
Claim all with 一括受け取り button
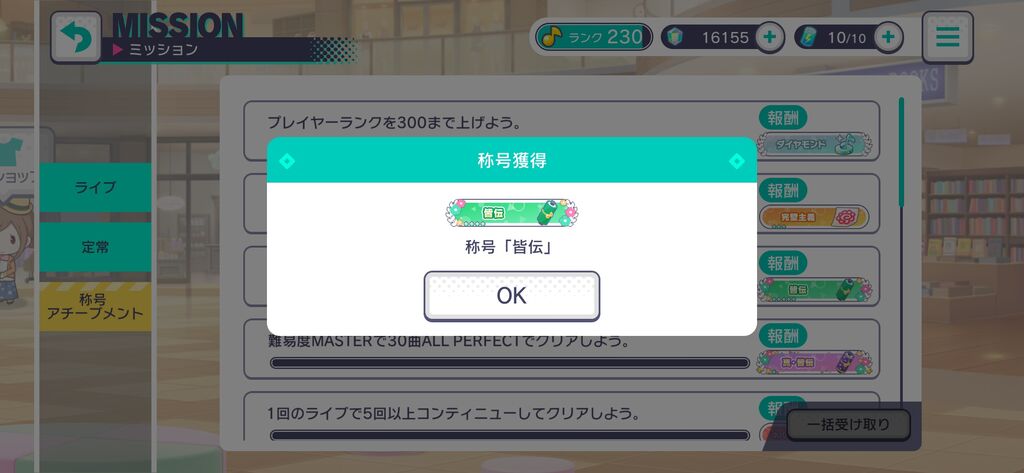click(848, 425)
